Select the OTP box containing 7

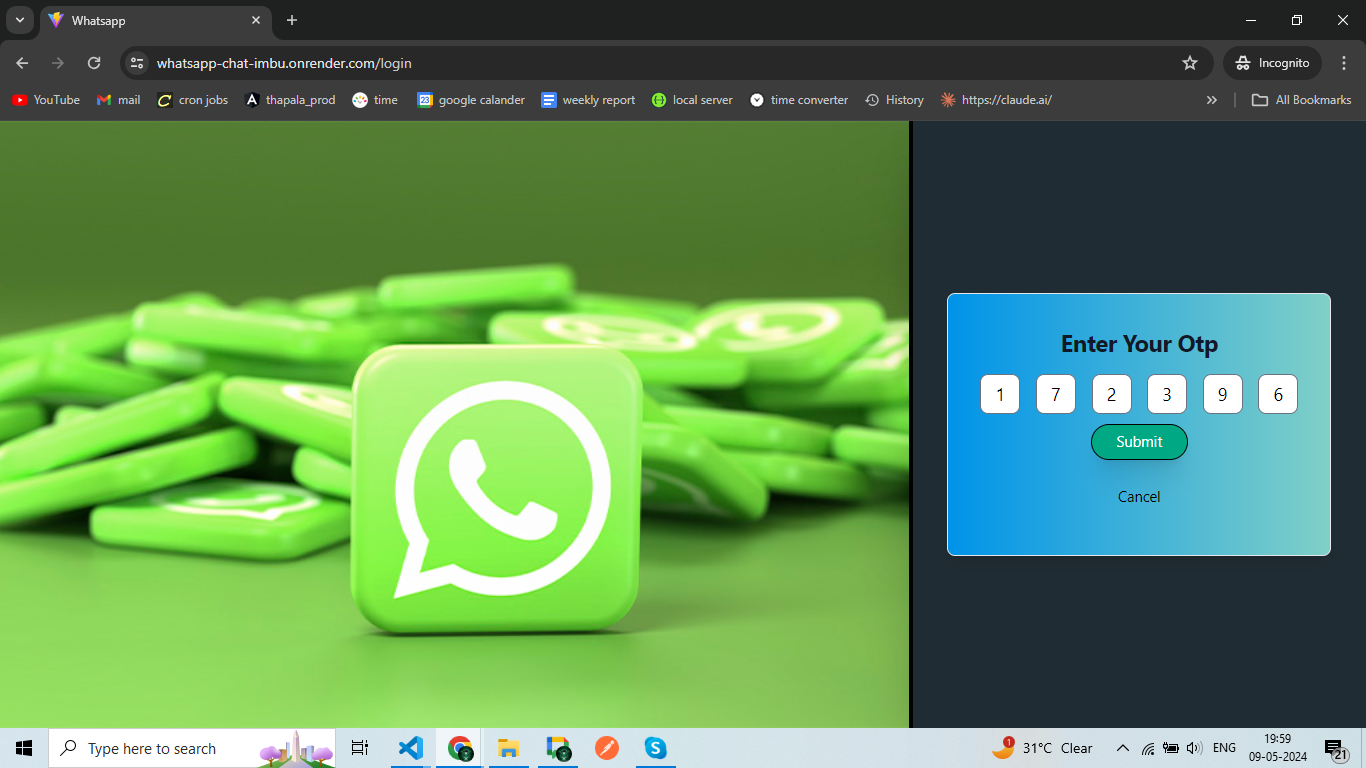tap(1055, 394)
